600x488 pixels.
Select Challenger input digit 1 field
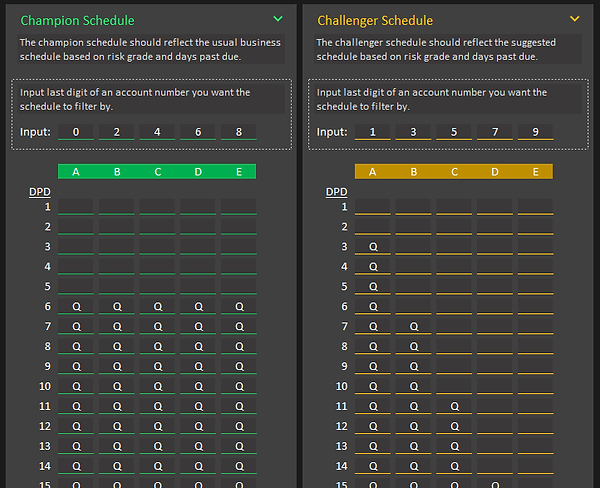373,132
